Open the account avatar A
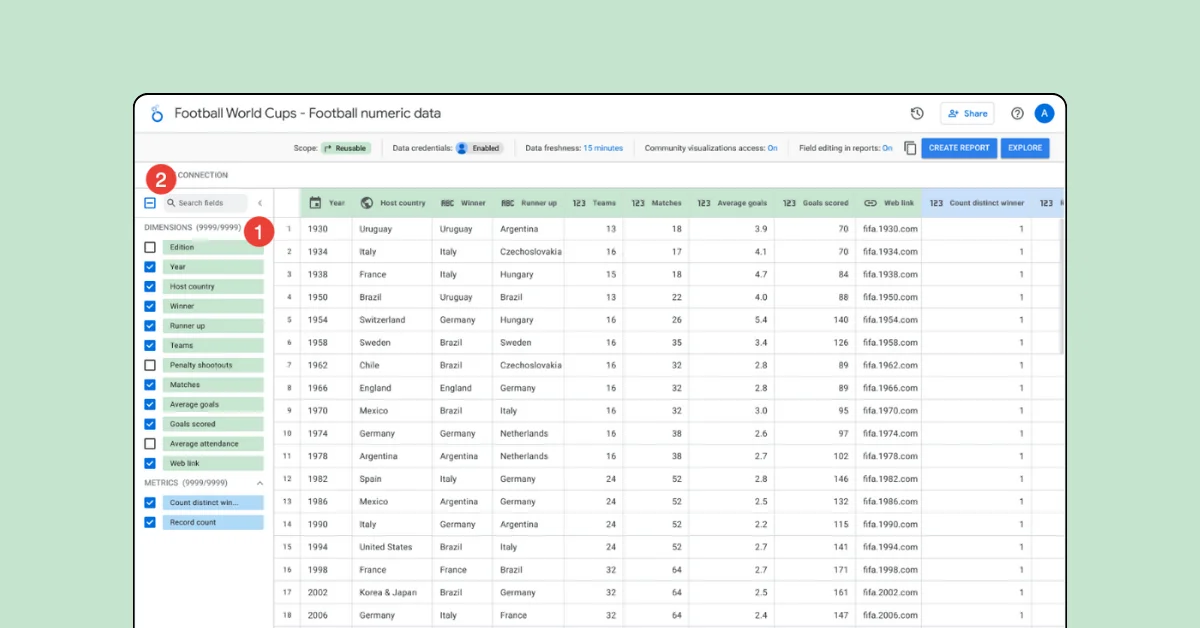 pyautogui.click(x=1044, y=113)
